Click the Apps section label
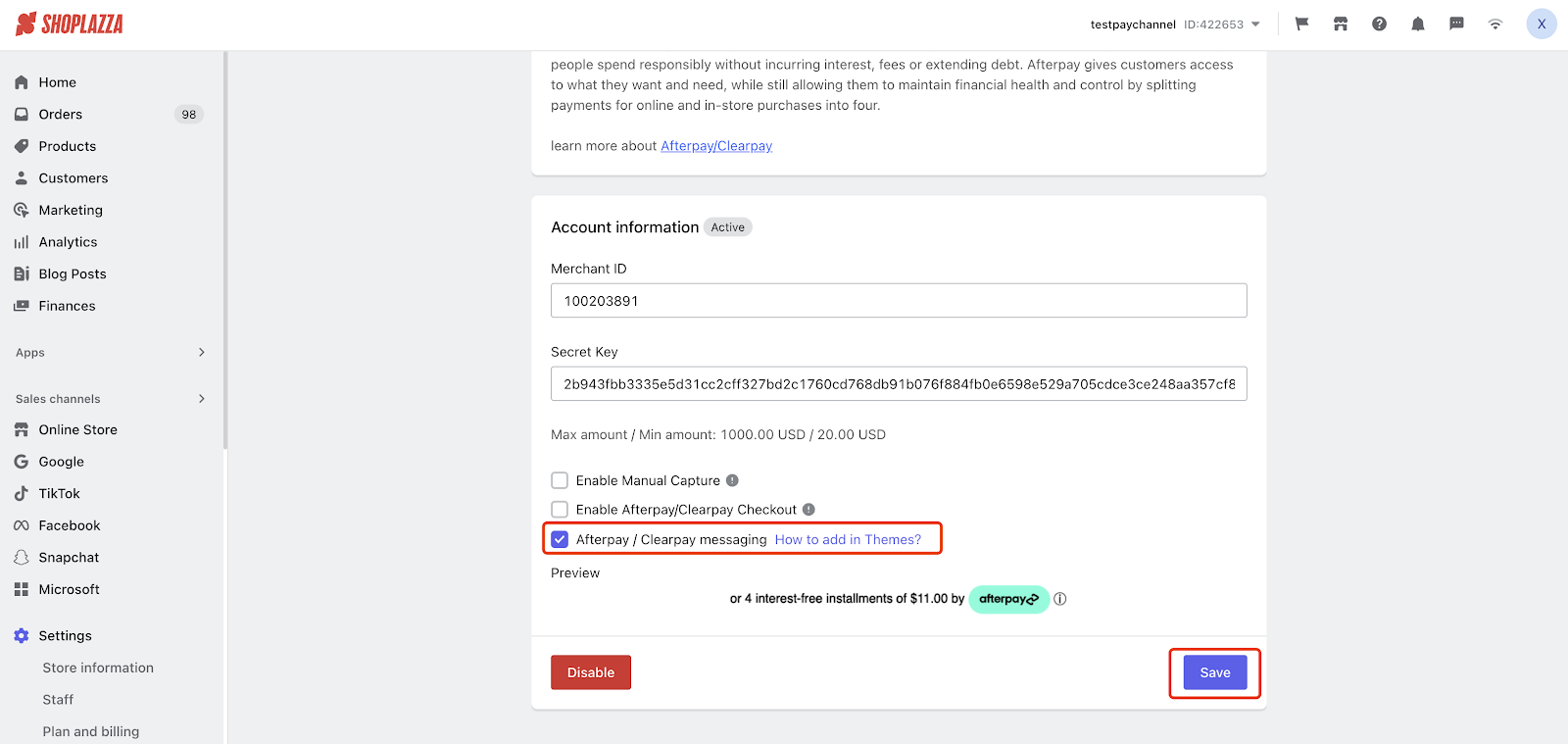1568x744 pixels. pyautogui.click(x=30, y=353)
